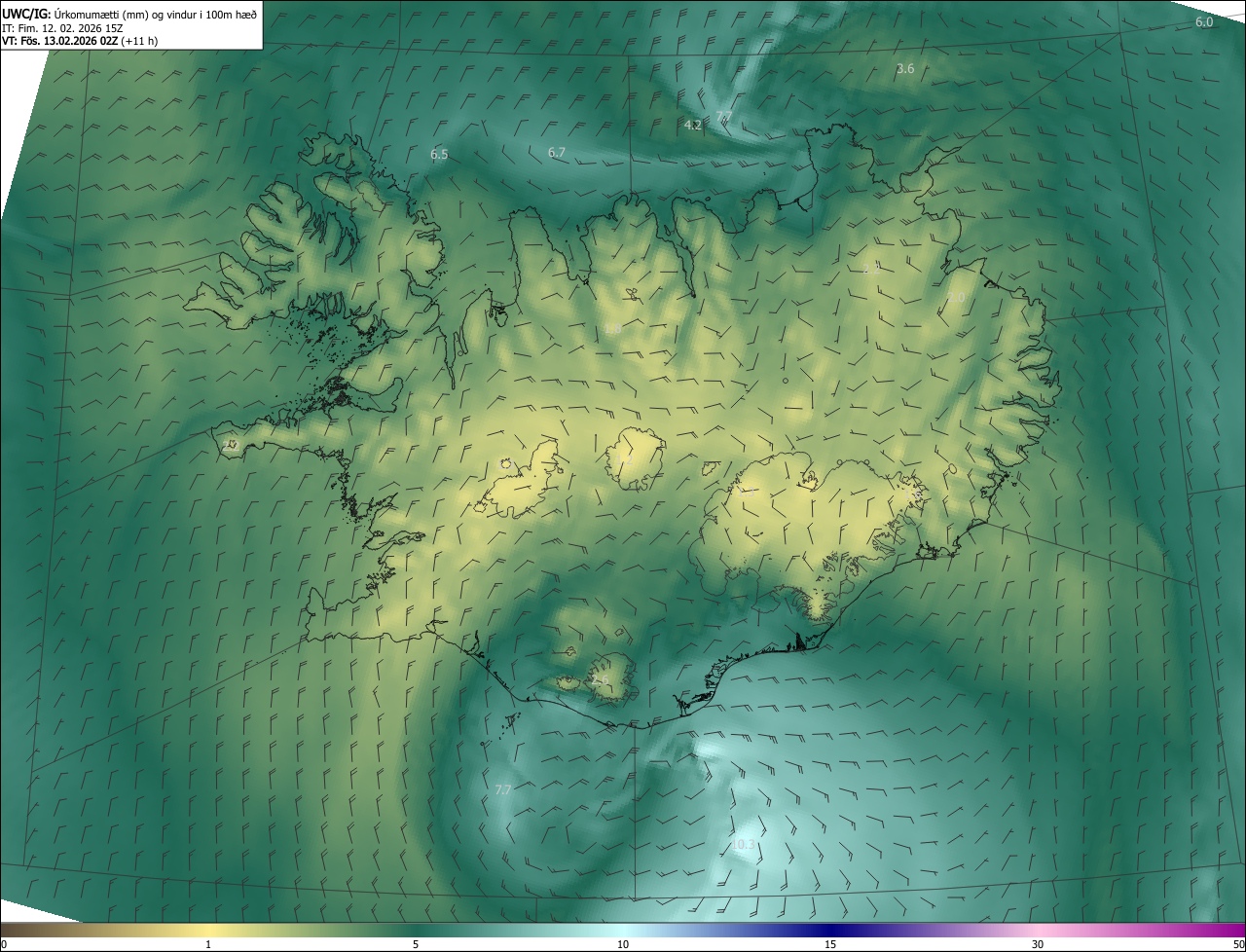
Task: Click the 2.6 label on Mýrdalsjökull glacier
Action: point(601,680)
